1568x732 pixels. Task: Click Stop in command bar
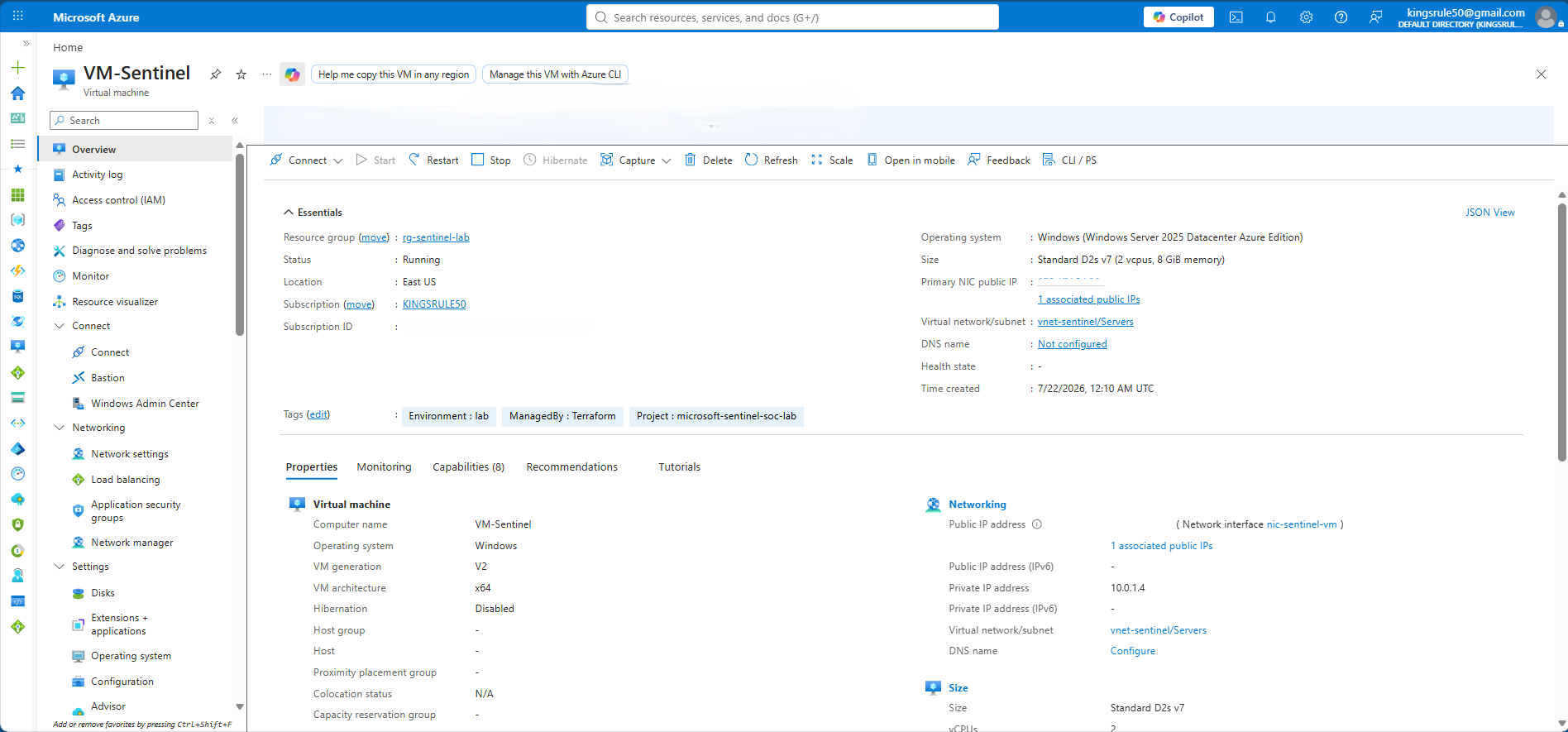coord(491,160)
